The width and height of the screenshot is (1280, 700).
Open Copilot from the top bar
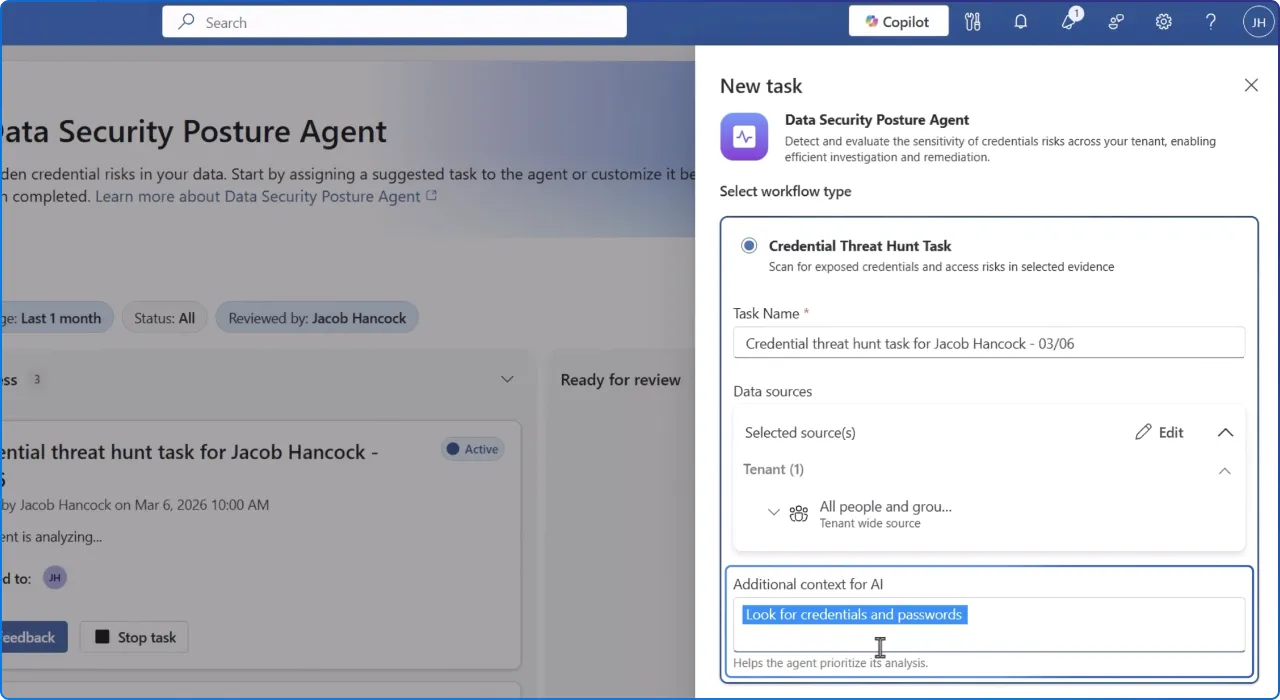tap(897, 21)
